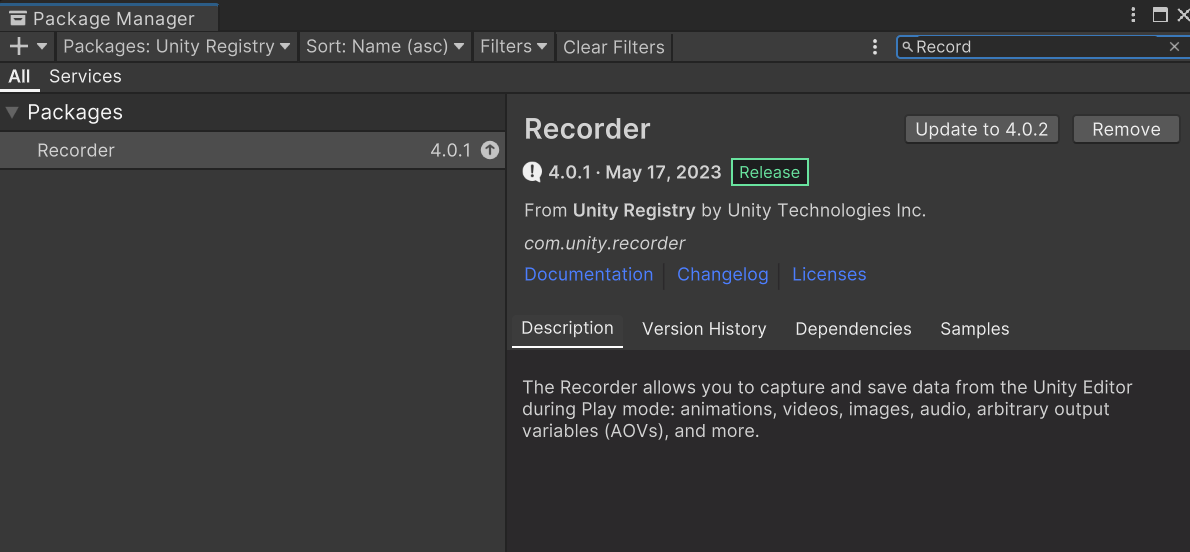Click the green Release tag

coord(770,172)
